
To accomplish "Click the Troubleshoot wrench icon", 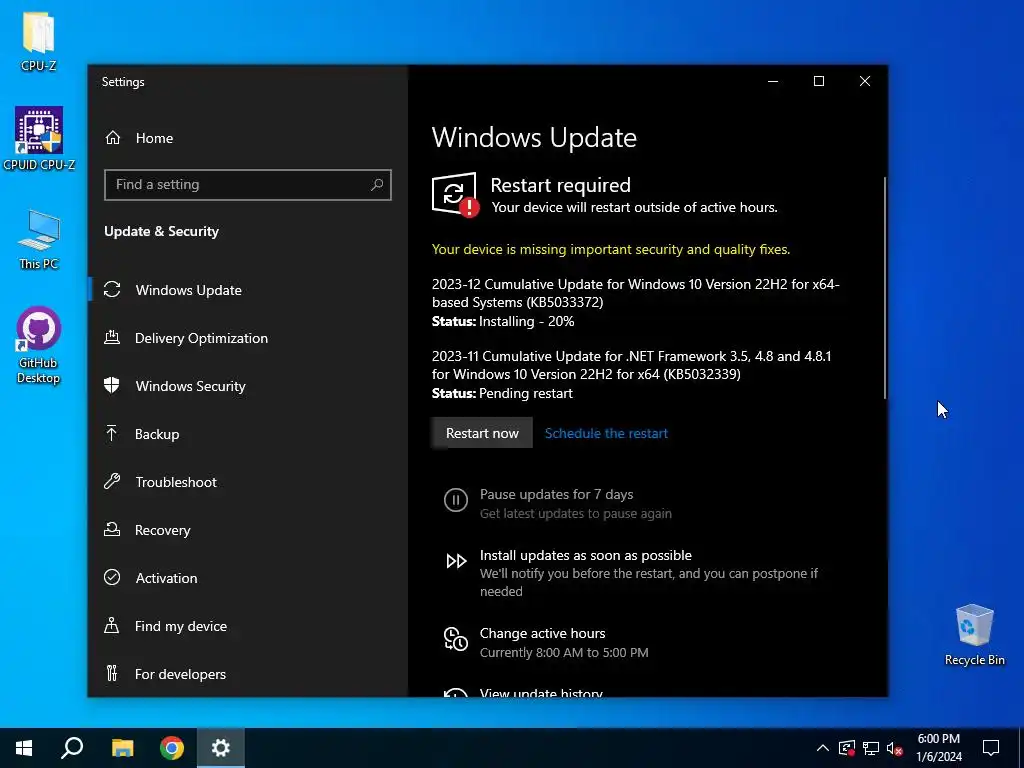I will tap(112, 482).
